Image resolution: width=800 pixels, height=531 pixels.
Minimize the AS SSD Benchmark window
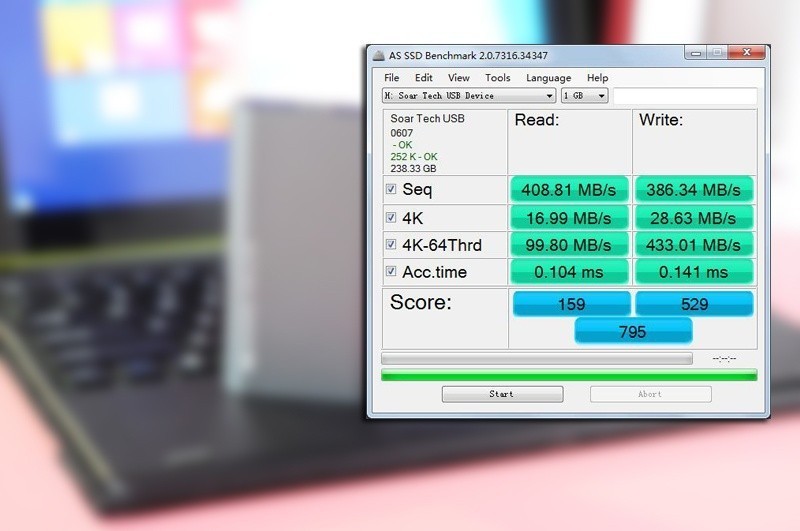coord(696,52)
